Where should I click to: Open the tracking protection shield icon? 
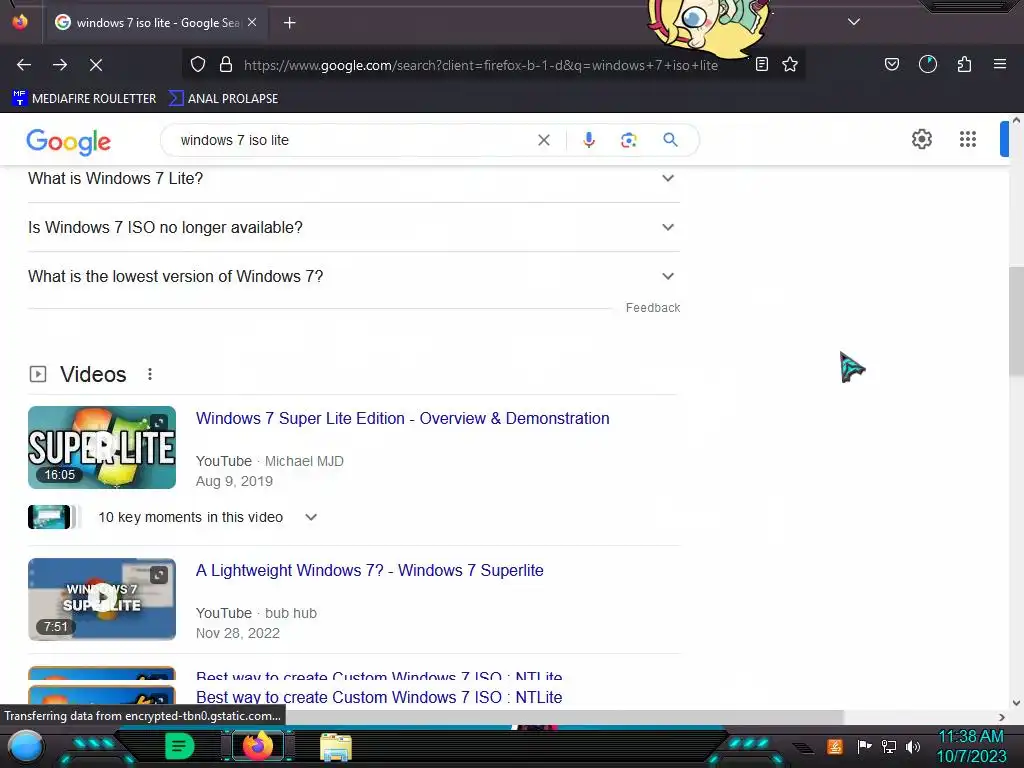198,65
